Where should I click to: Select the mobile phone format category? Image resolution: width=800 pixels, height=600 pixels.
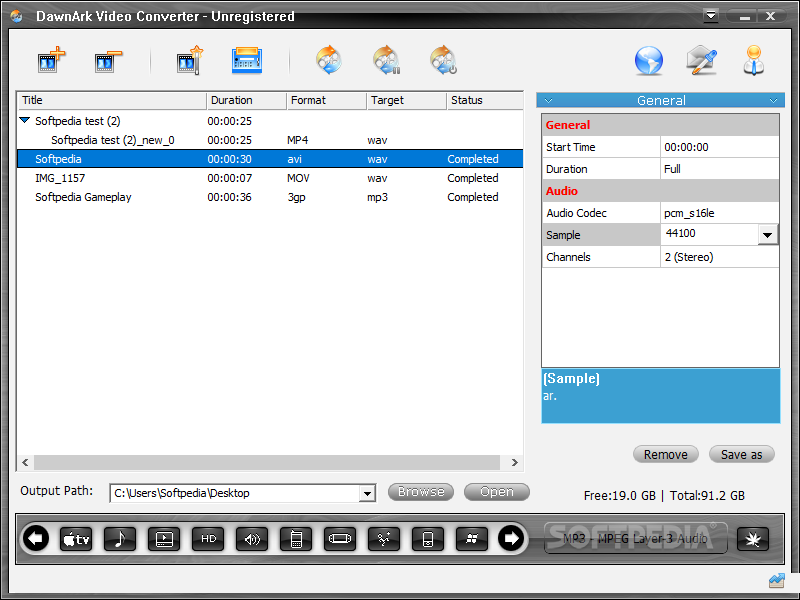[x=296, y=539]
